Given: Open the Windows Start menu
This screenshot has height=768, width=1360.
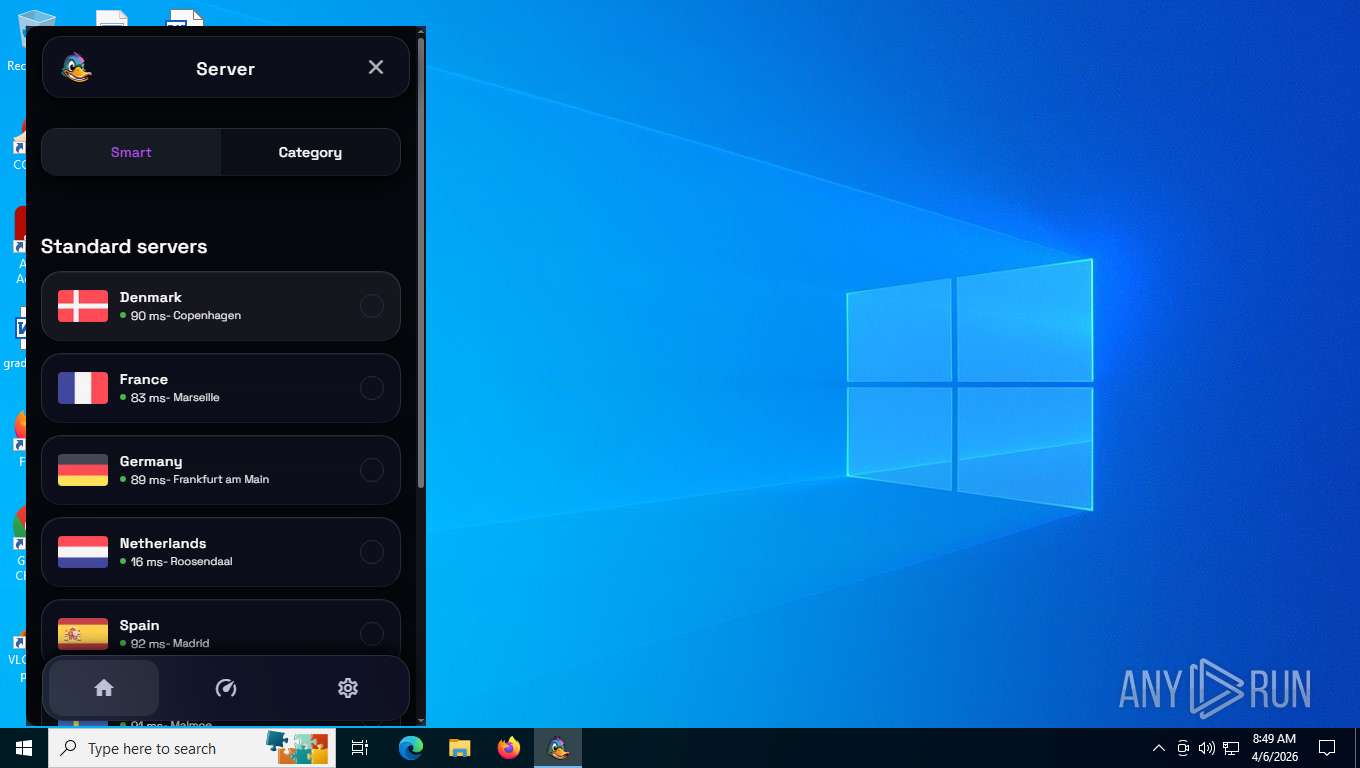Looking at the screenshot, I should pos(24,748).
